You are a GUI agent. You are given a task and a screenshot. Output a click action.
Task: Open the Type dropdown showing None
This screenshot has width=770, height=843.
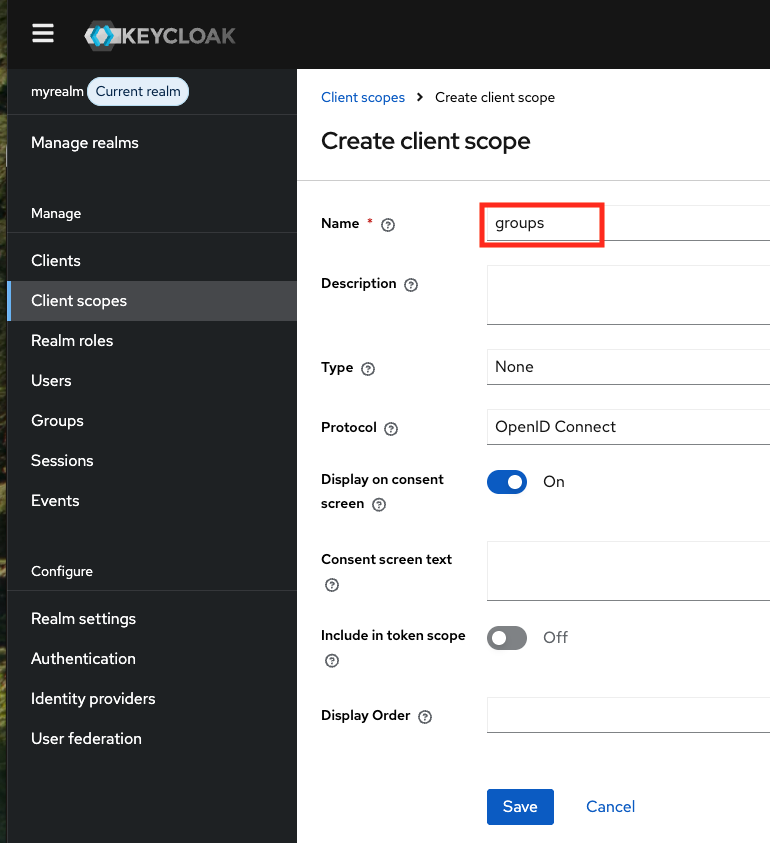tap(628, 367)
